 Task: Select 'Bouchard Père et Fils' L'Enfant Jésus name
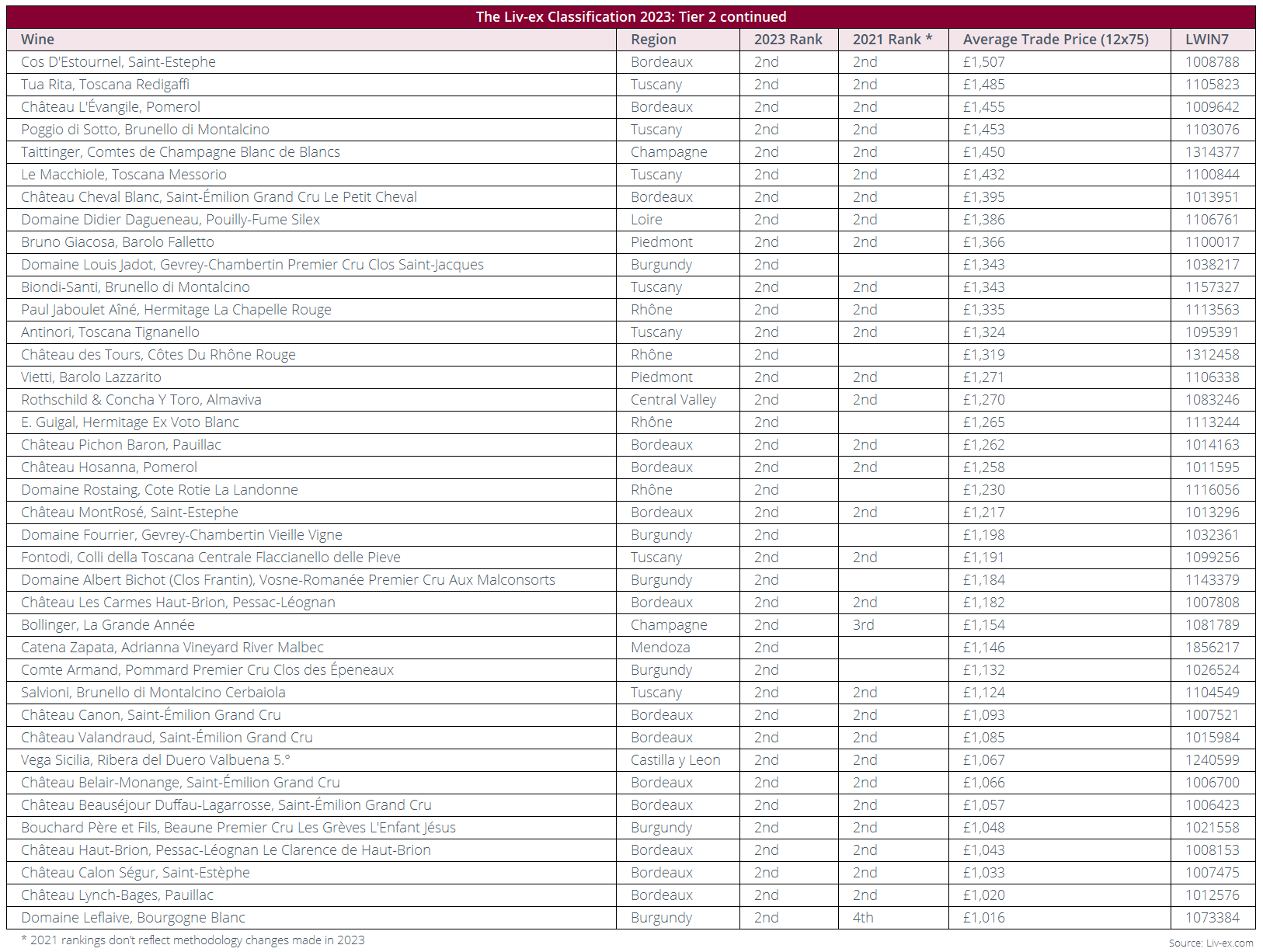238,828
